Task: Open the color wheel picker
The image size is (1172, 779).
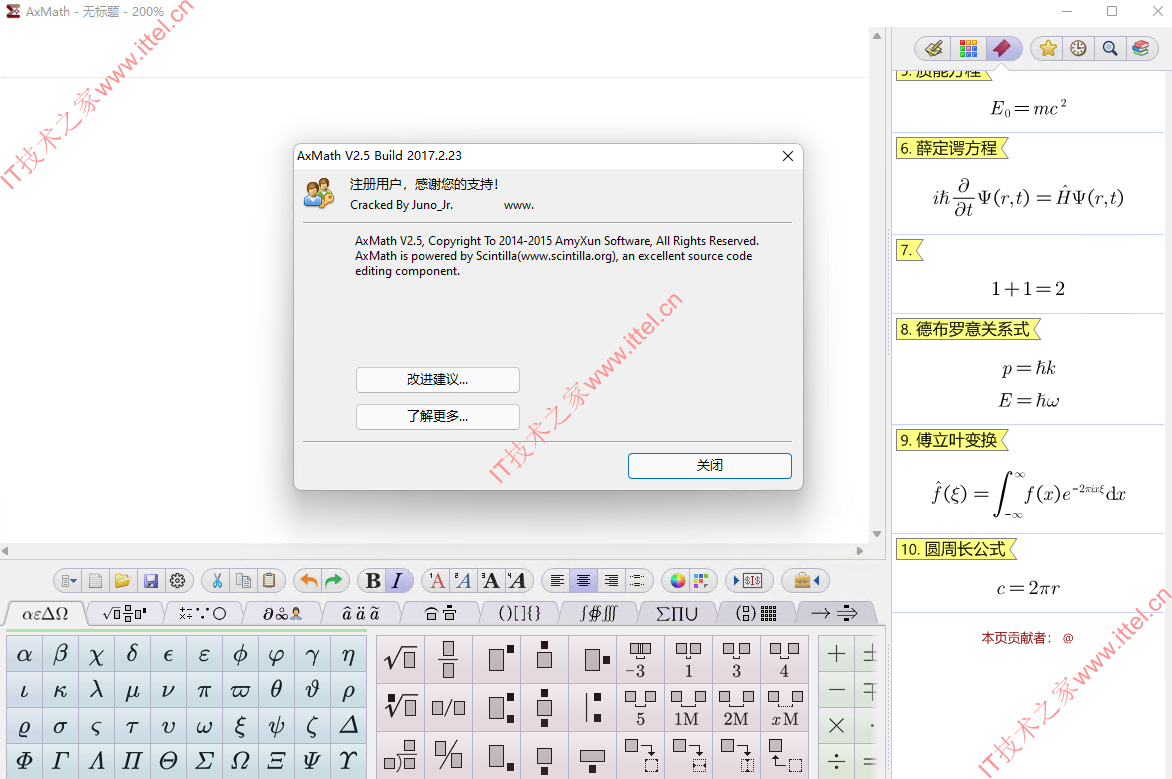Action: [x=678, y=581]
